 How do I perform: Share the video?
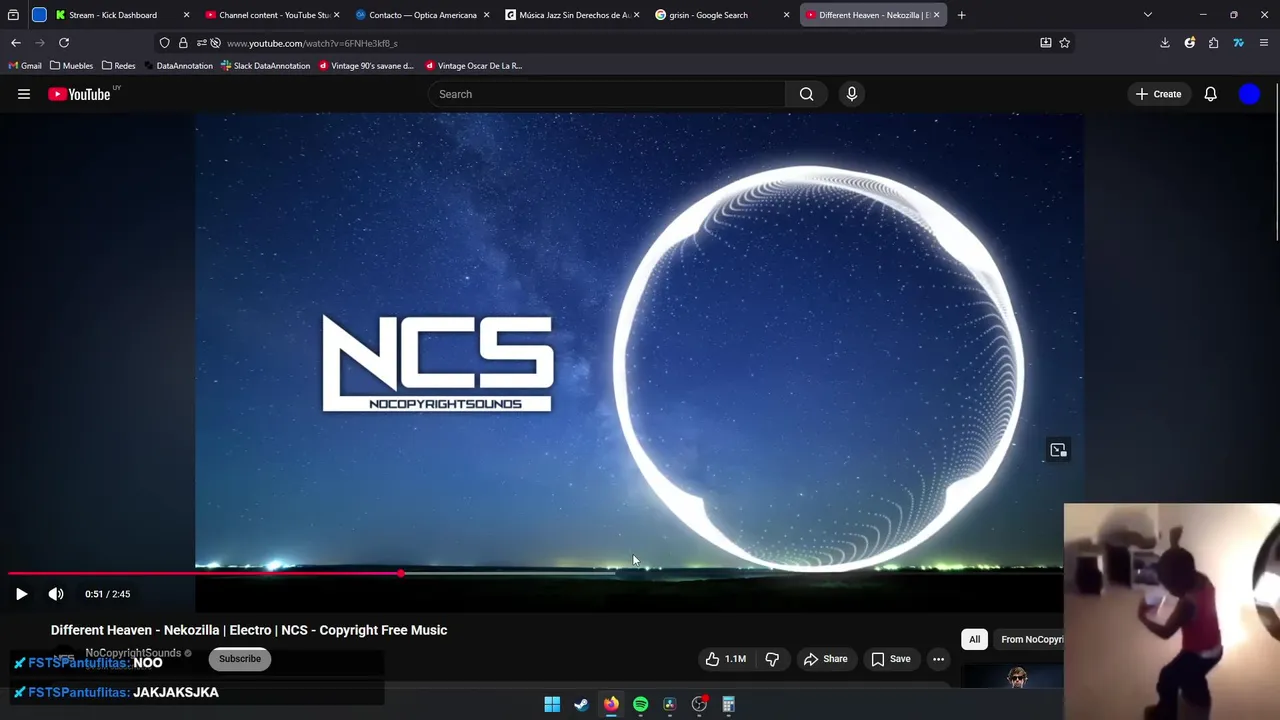point(825,659)
